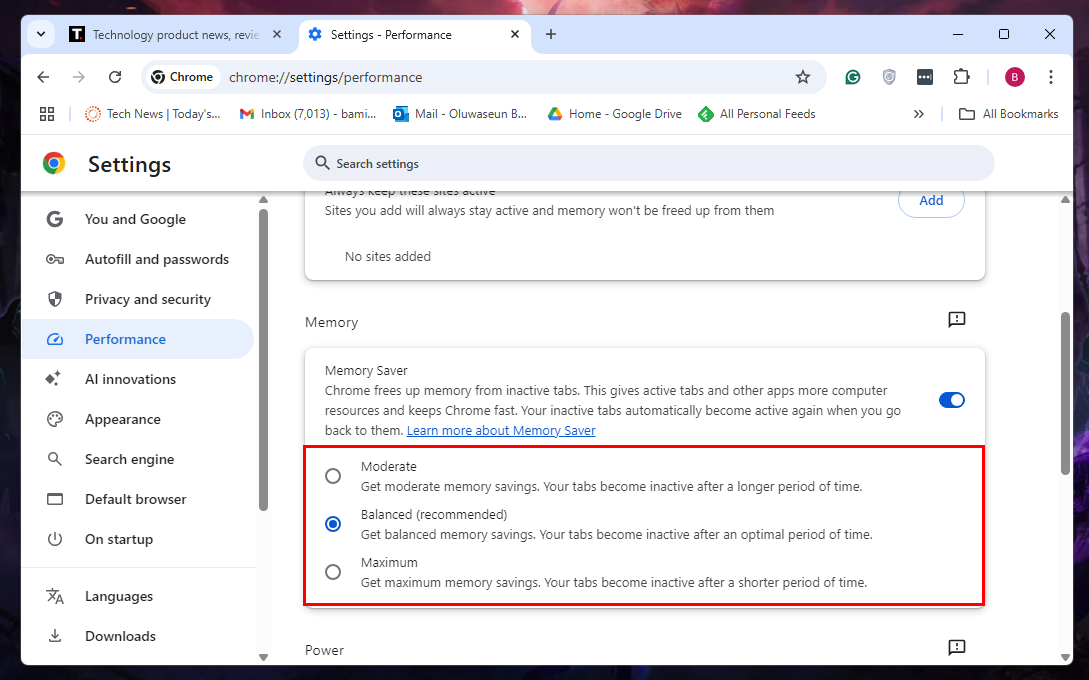
Task: Select Balanced (recommended) radio button
Action: point(333,524)
